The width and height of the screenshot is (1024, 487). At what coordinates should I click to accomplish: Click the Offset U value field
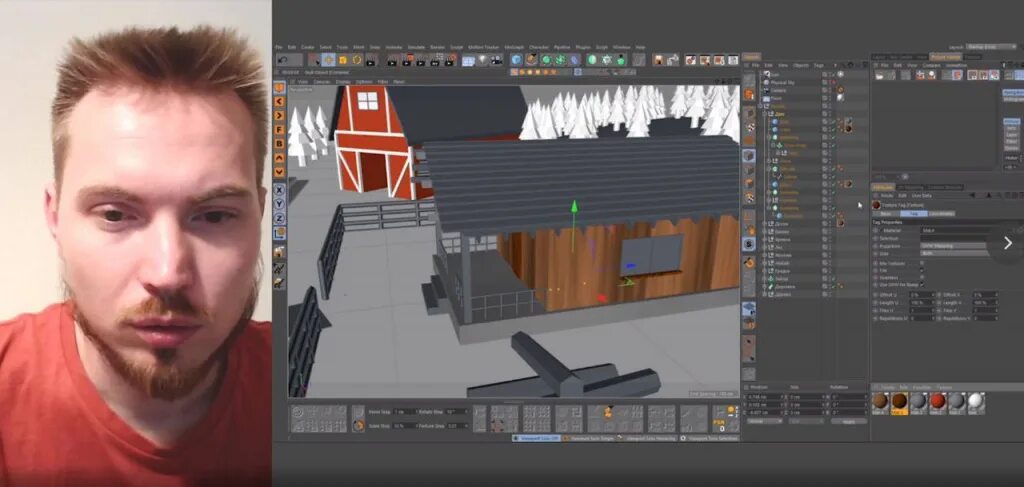pyautogui.click(x=922, y=295)
